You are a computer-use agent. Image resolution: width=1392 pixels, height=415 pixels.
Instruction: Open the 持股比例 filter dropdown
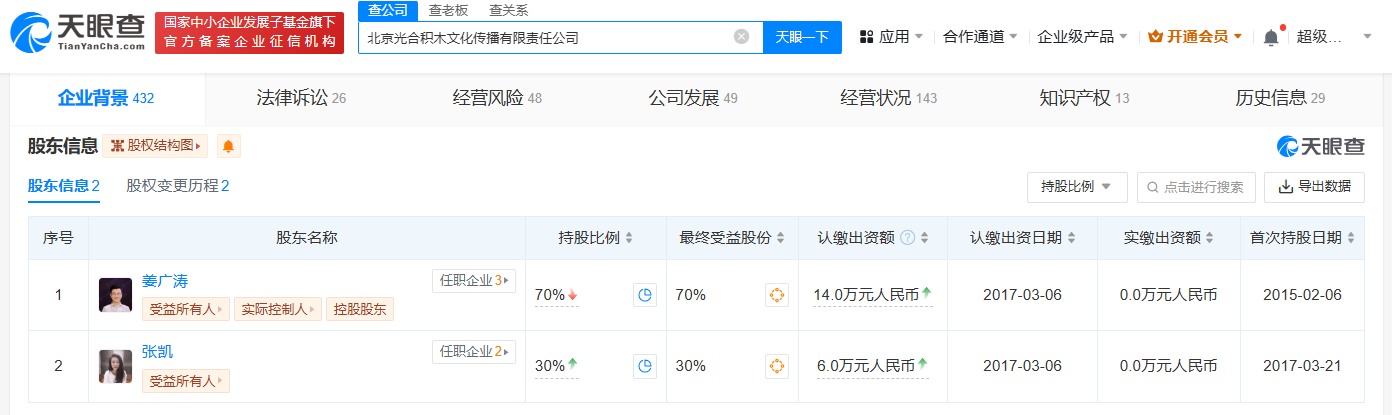click(x=1077, y=187)
